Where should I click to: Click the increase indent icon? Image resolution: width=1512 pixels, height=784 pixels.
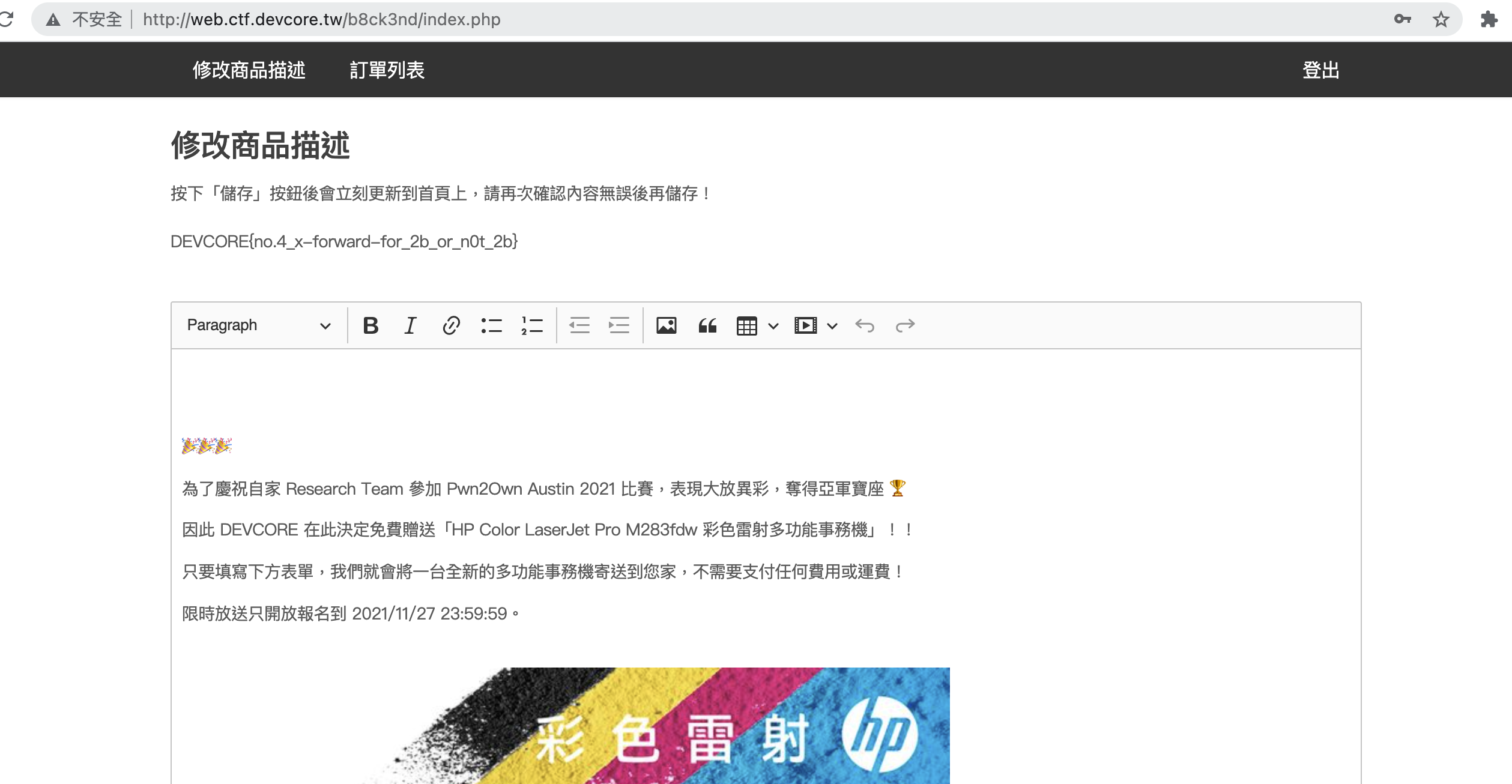coord(619,325)
